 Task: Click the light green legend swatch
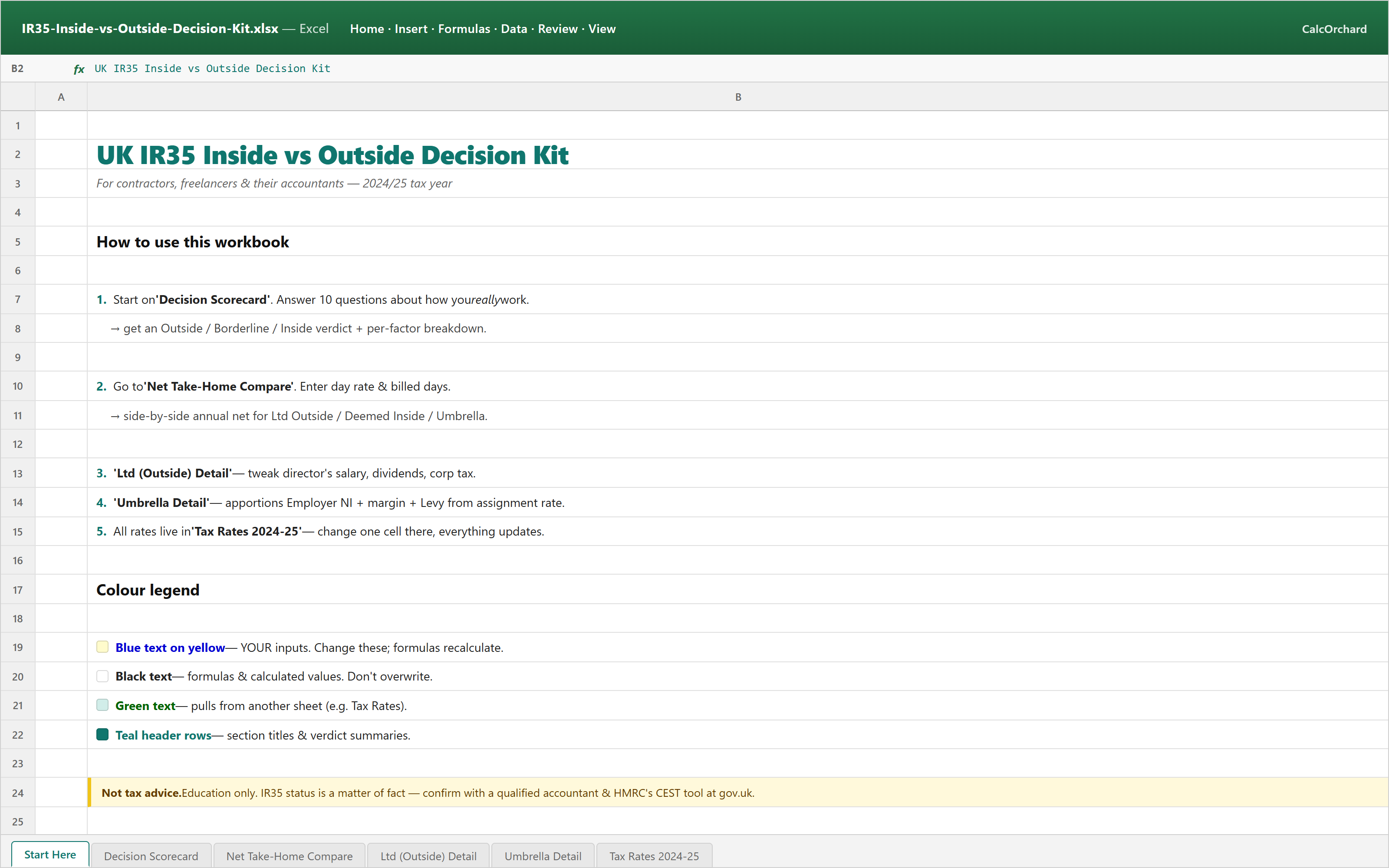[x=102, y=705]
